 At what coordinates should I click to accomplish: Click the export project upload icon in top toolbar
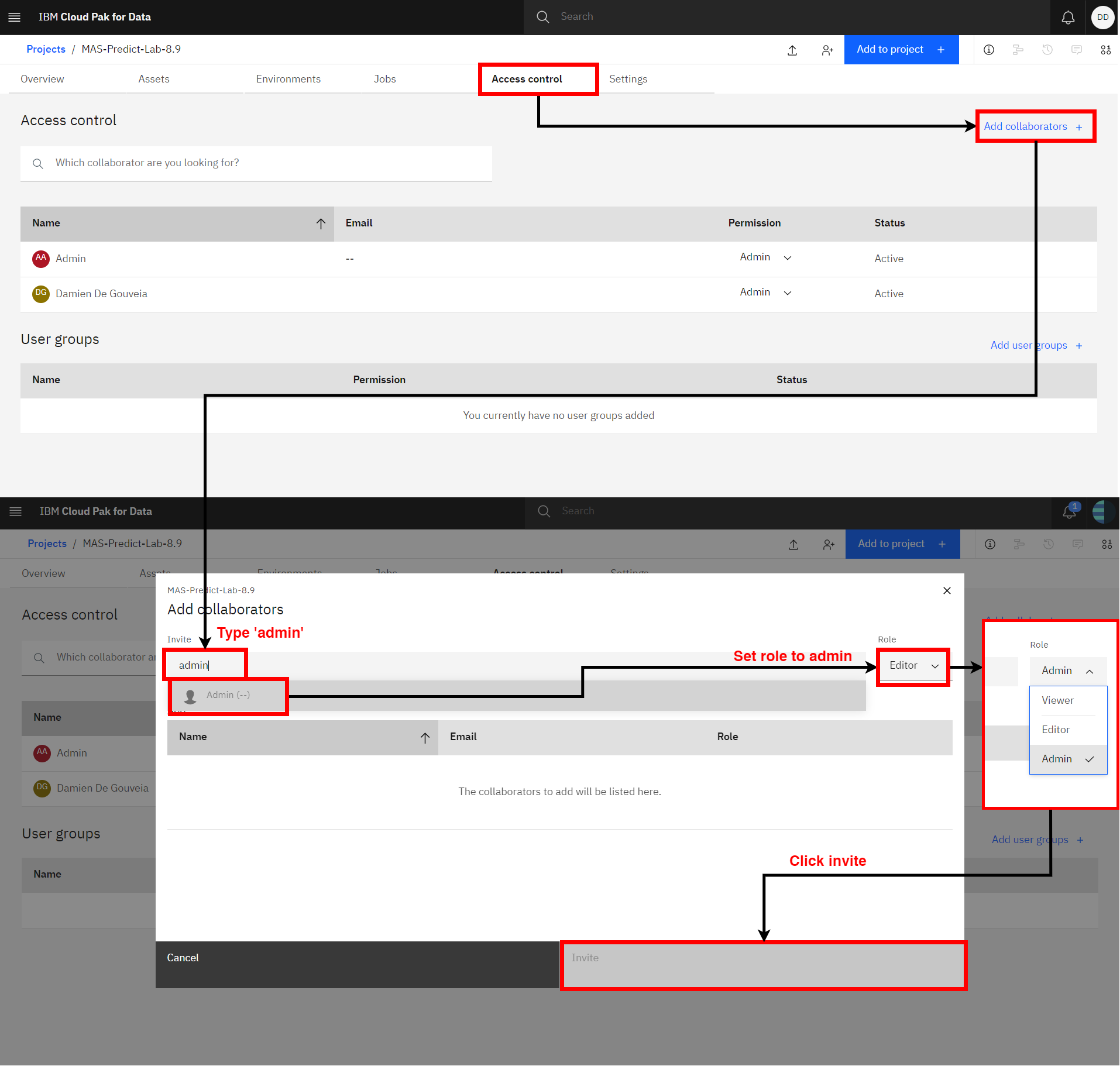click(792, 50)
